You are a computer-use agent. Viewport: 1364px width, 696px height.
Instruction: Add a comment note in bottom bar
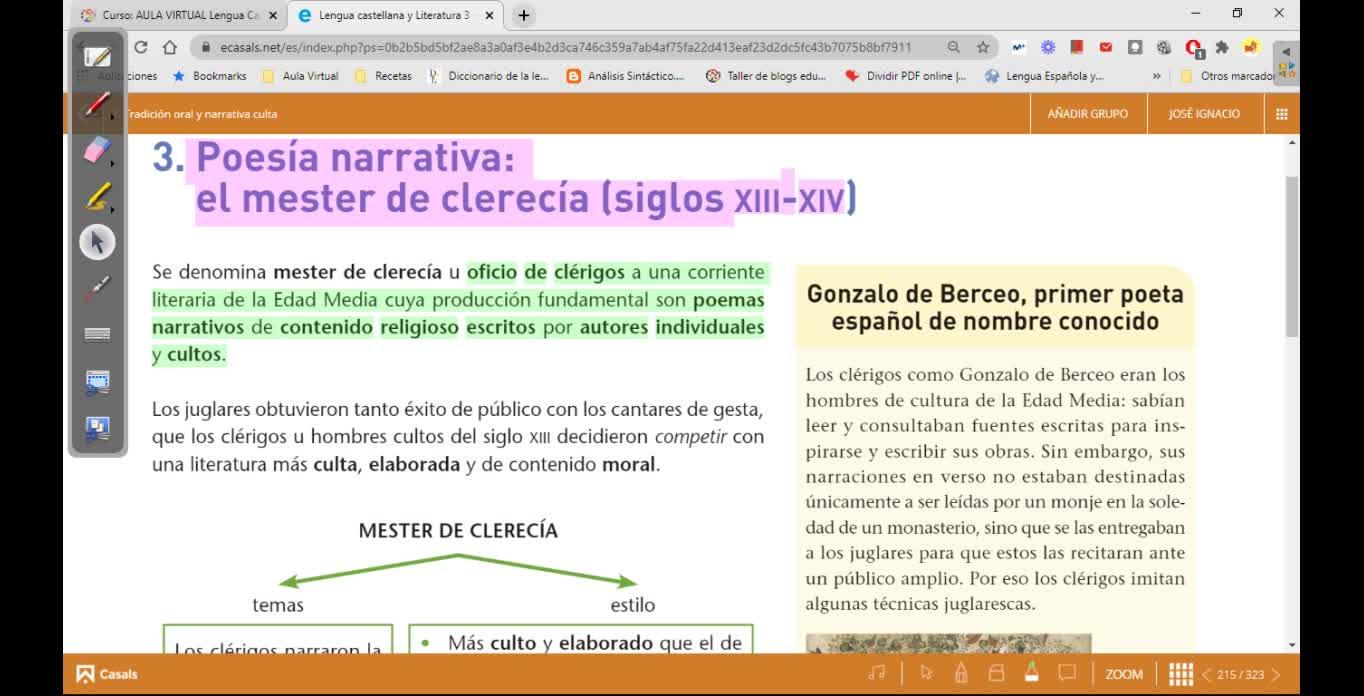point(1067,674)
